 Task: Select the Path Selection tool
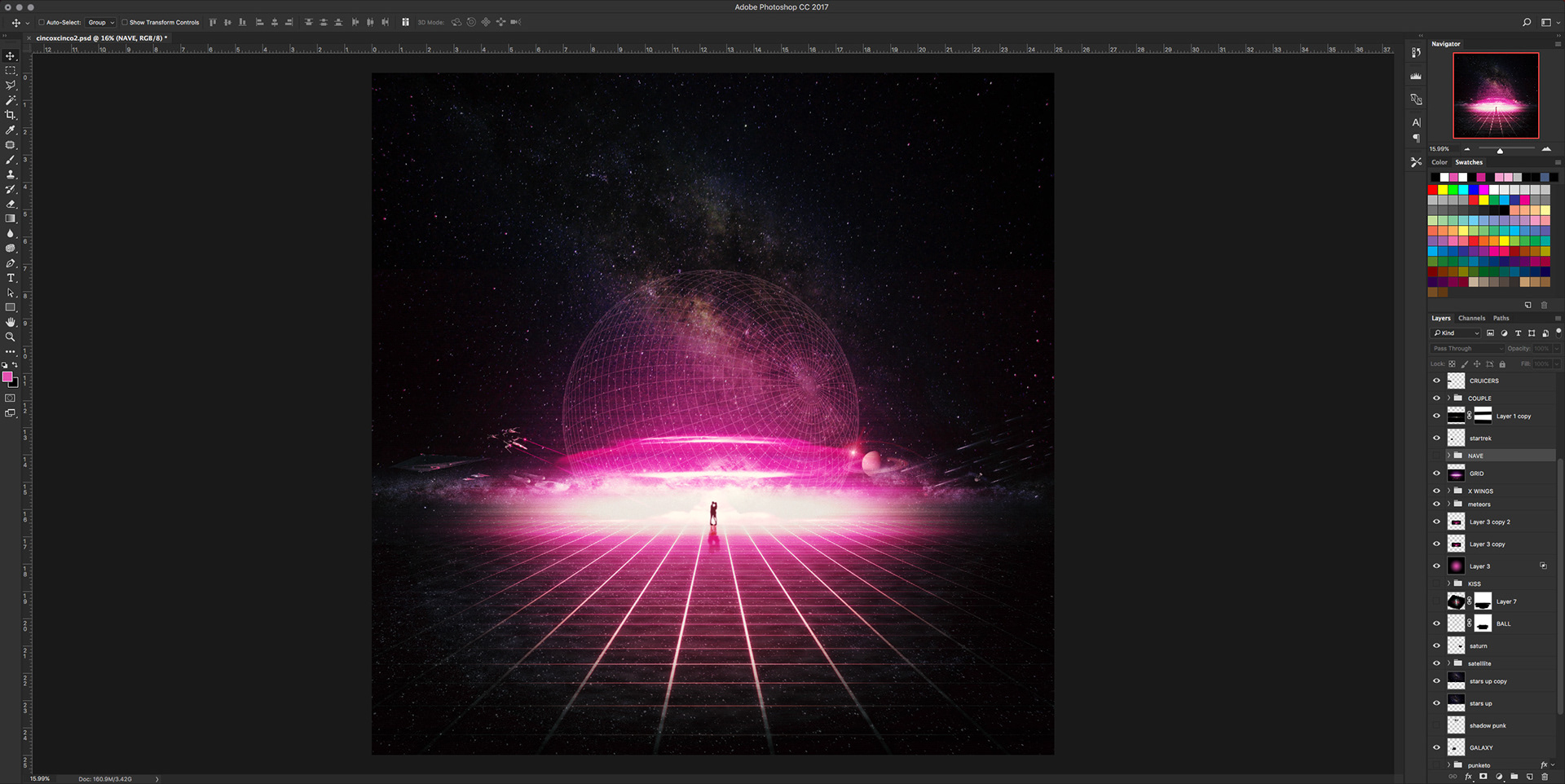coord(11,293)
